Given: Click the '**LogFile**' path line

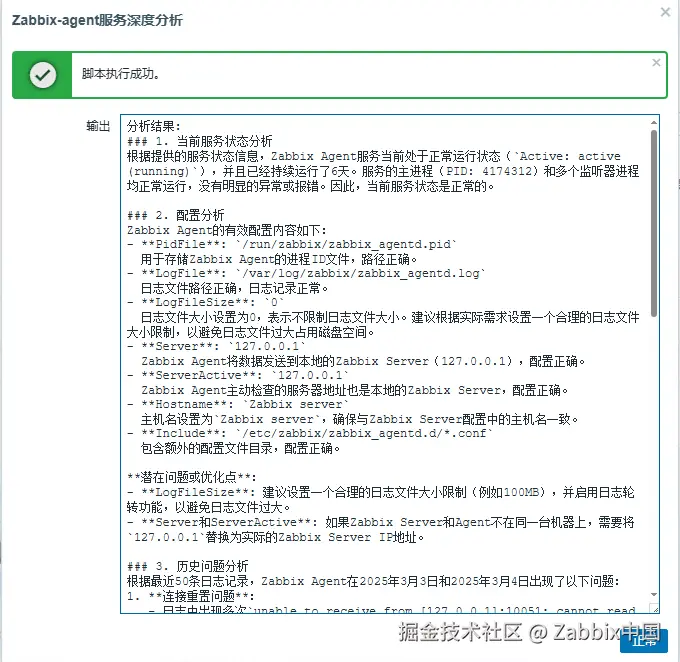Looking at the screenshot, I should [306, 273].
